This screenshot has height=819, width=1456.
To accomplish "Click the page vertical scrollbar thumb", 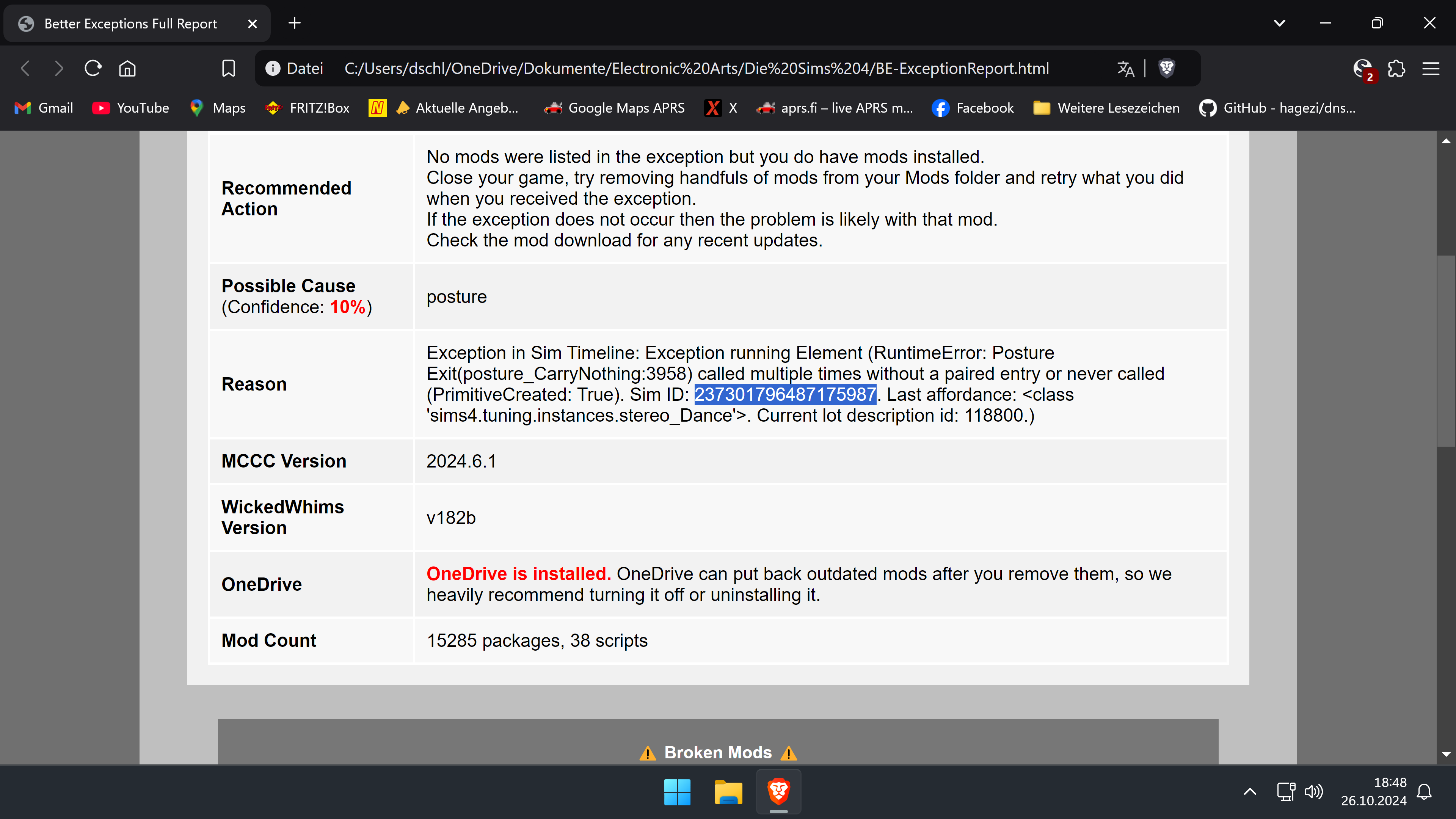I will 1446,350.
